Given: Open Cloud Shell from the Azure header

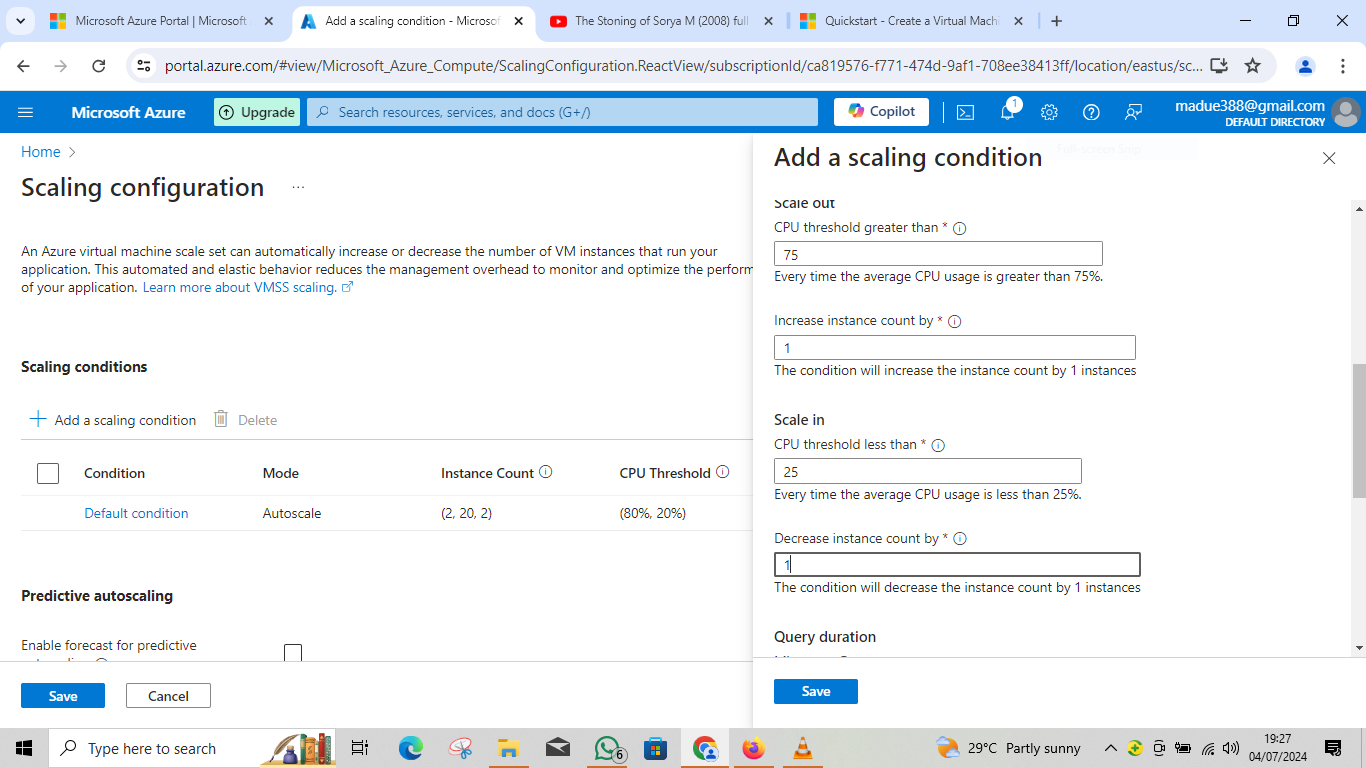Looking at the screenshot, I should pos(965,112).
